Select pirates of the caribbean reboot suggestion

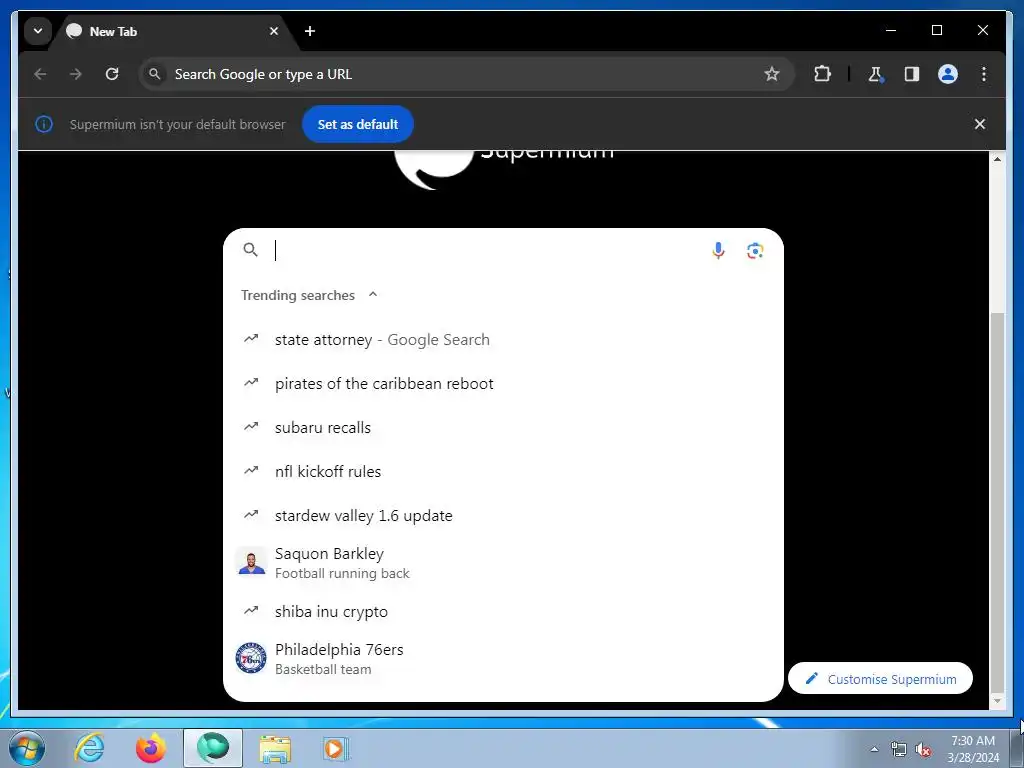tap(503, 383)
